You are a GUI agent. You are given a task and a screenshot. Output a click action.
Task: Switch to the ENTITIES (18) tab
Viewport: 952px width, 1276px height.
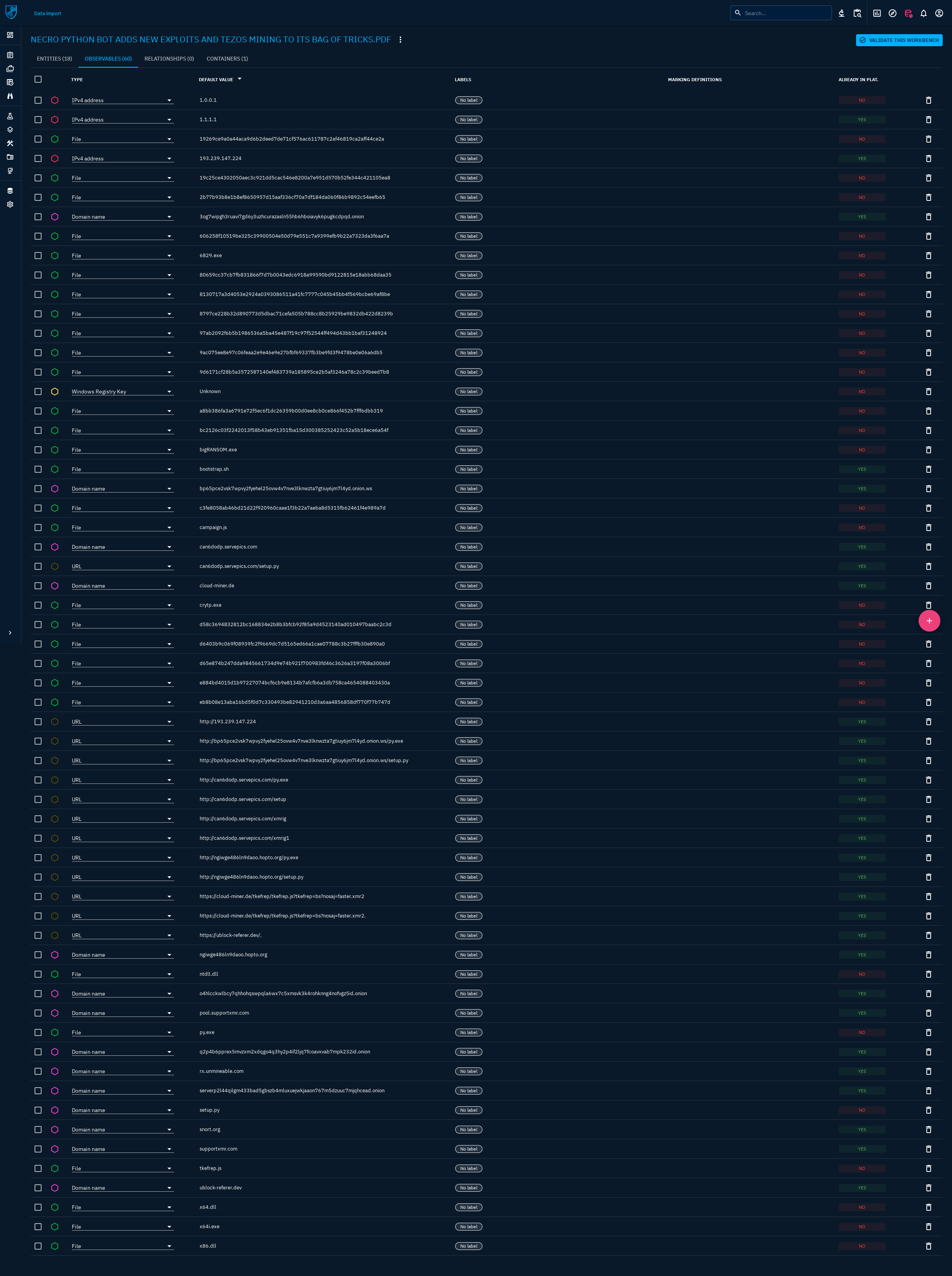tap(54, 58)
